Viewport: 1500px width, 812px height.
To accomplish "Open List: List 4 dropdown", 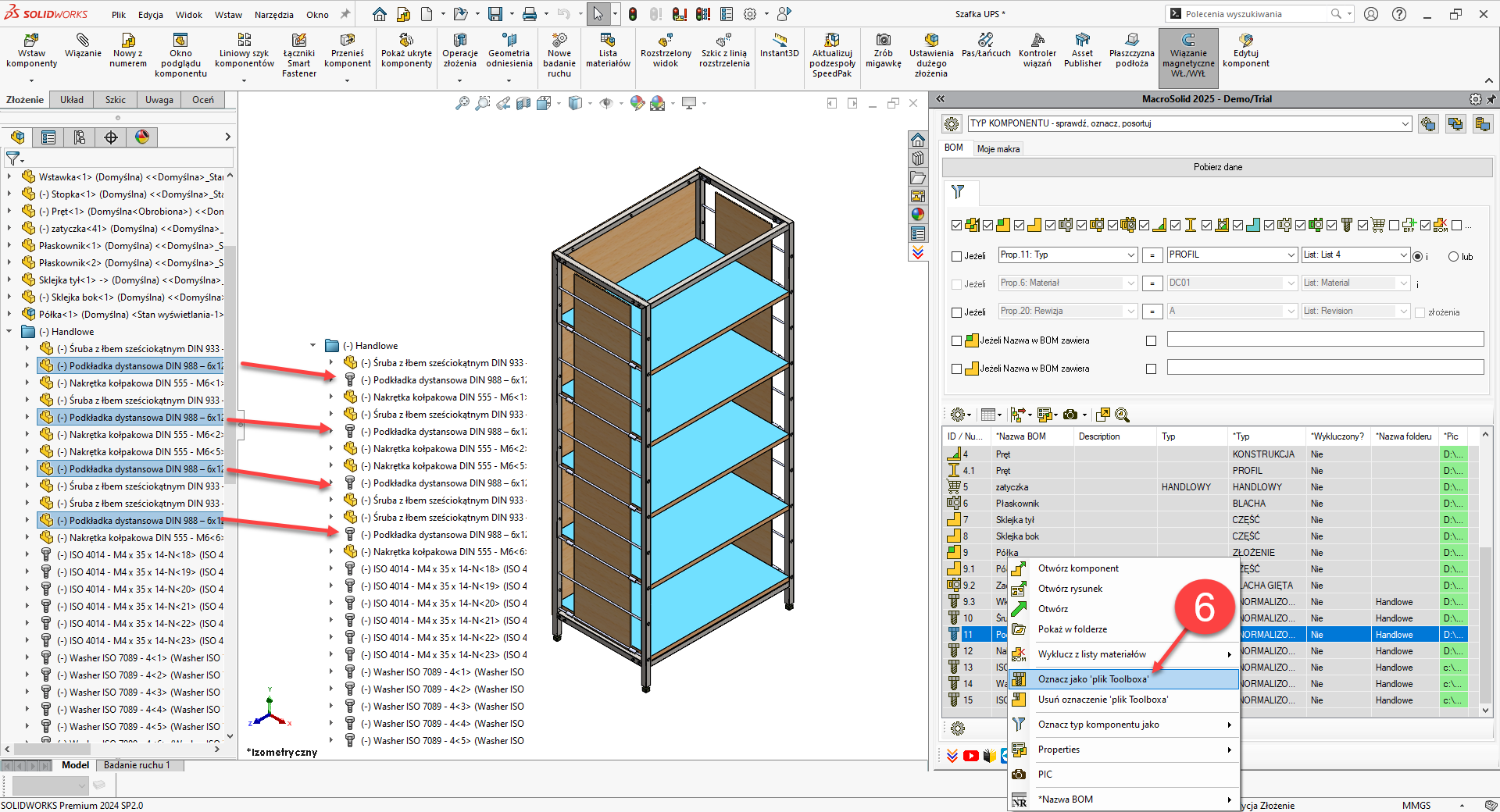I will point(1404,255).
